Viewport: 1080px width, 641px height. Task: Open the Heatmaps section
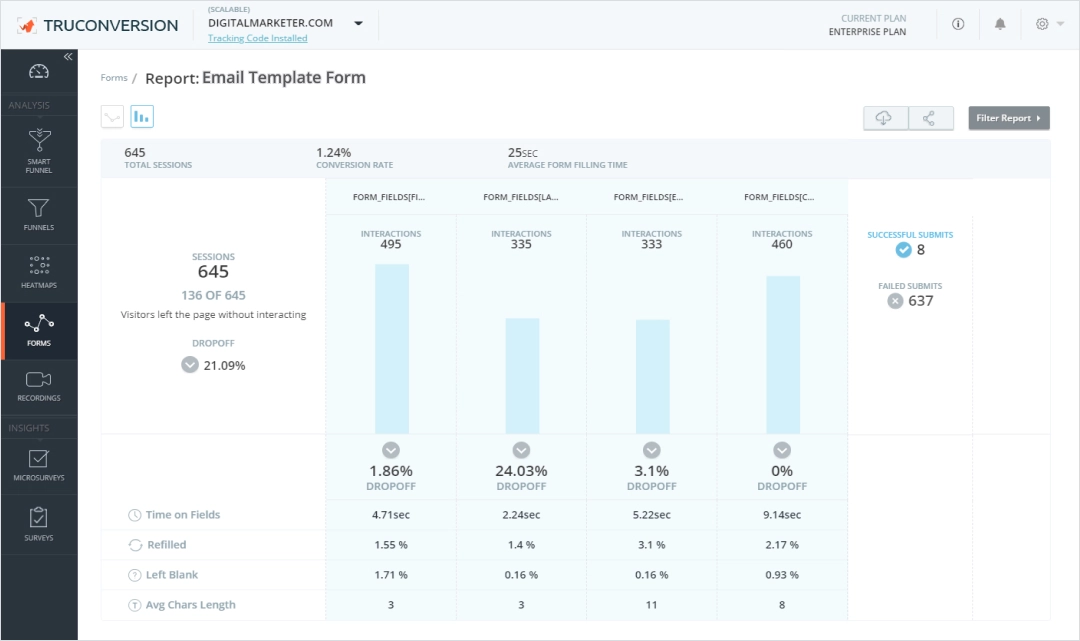pos(38,272)
